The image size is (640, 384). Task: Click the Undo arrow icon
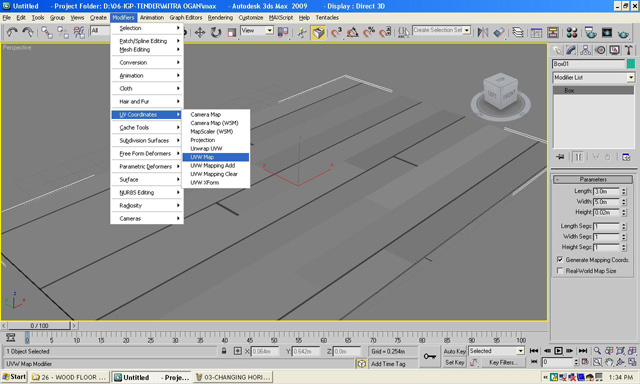tap(12, 32)
